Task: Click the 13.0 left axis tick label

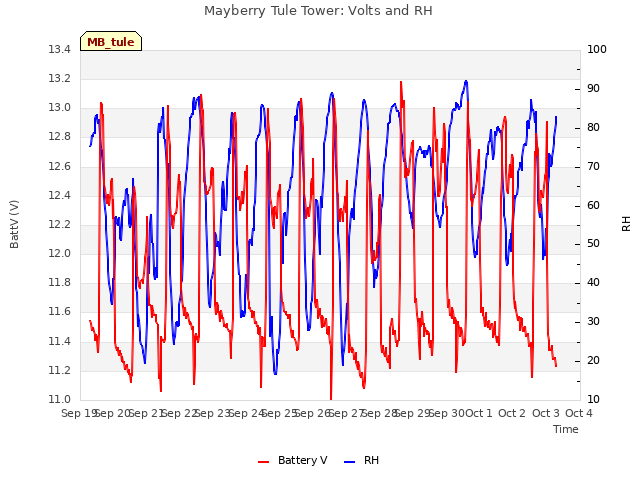Action: [60, 108]
